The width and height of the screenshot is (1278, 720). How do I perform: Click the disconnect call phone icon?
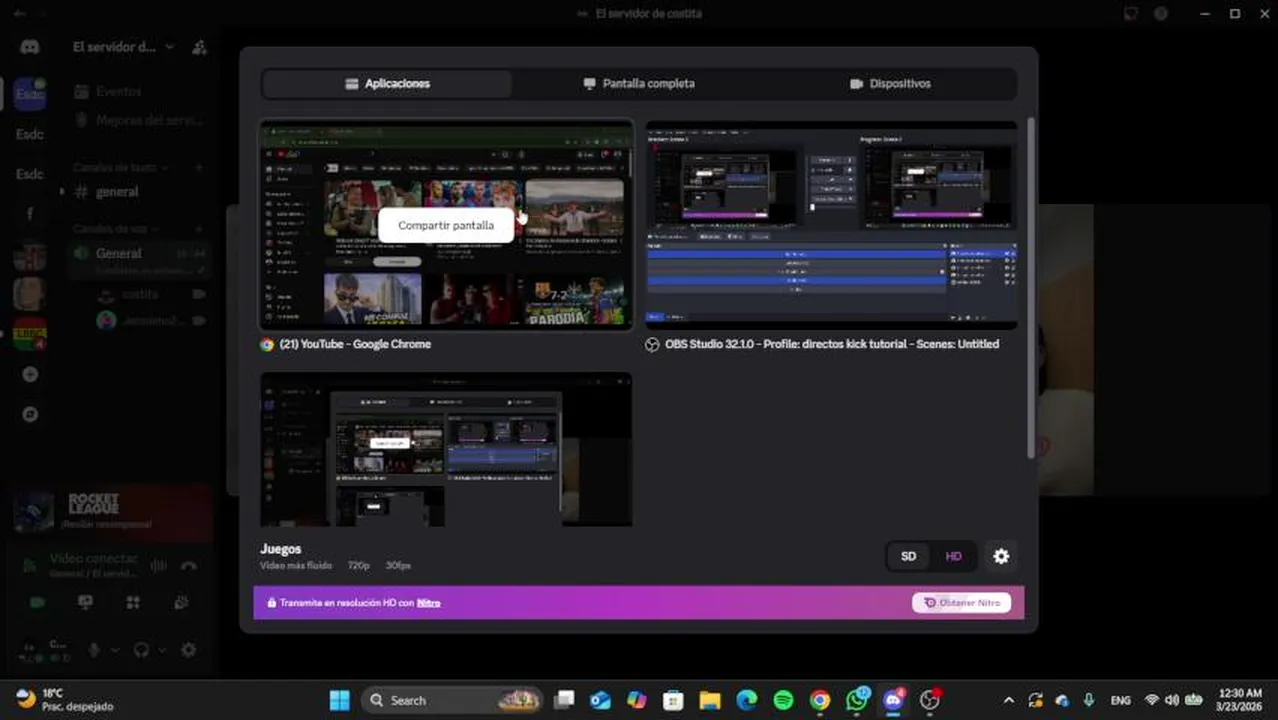coord(189,566)
